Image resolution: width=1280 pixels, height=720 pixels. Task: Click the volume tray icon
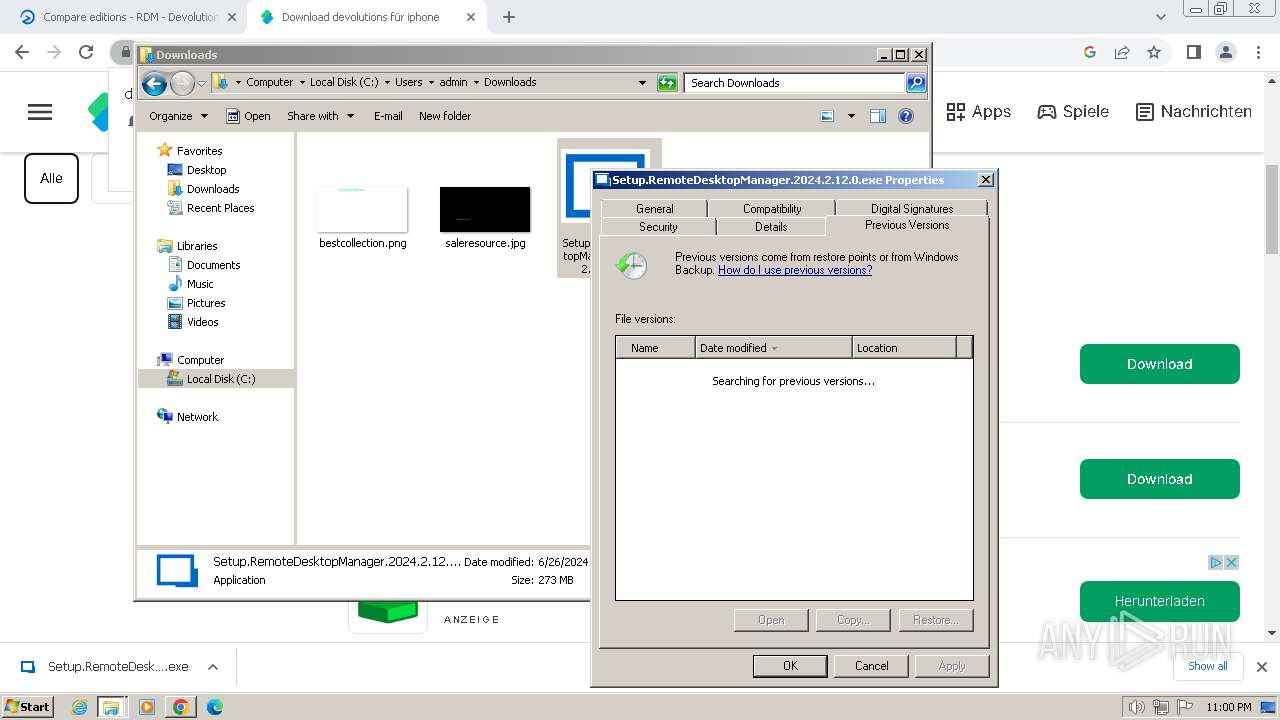(1137, 707)
